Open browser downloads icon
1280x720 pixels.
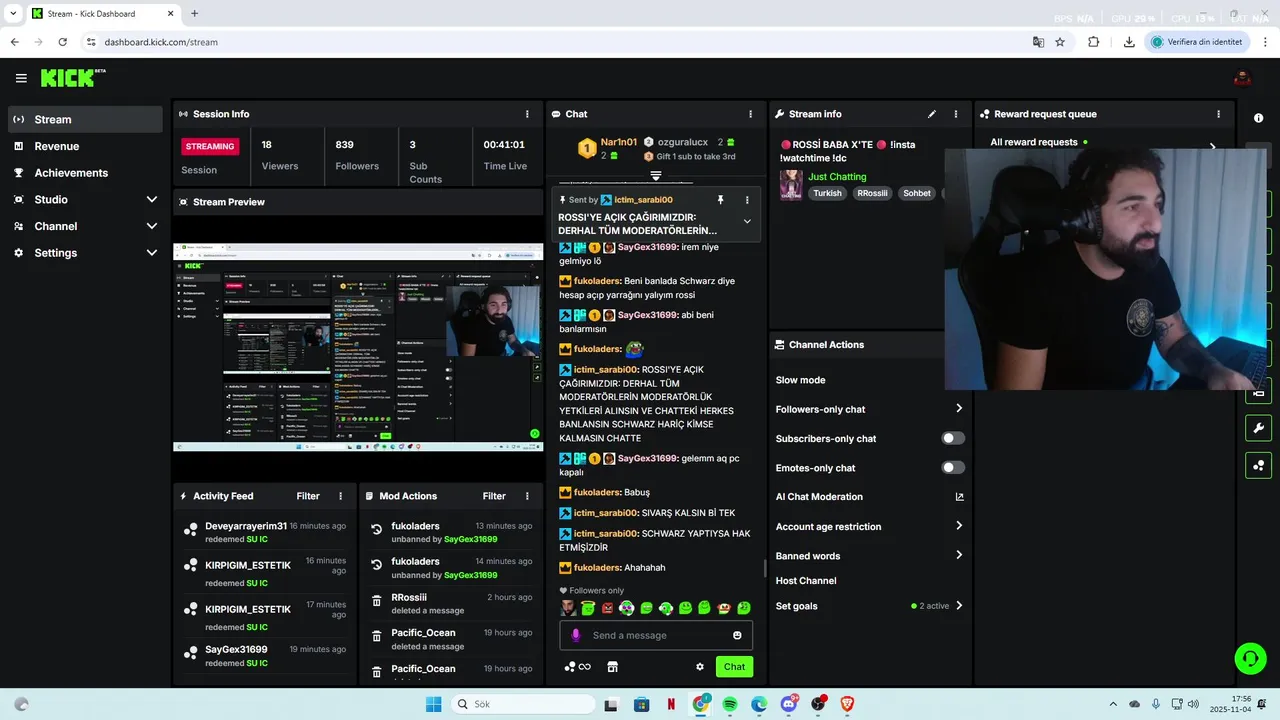tap(1129, 42)
